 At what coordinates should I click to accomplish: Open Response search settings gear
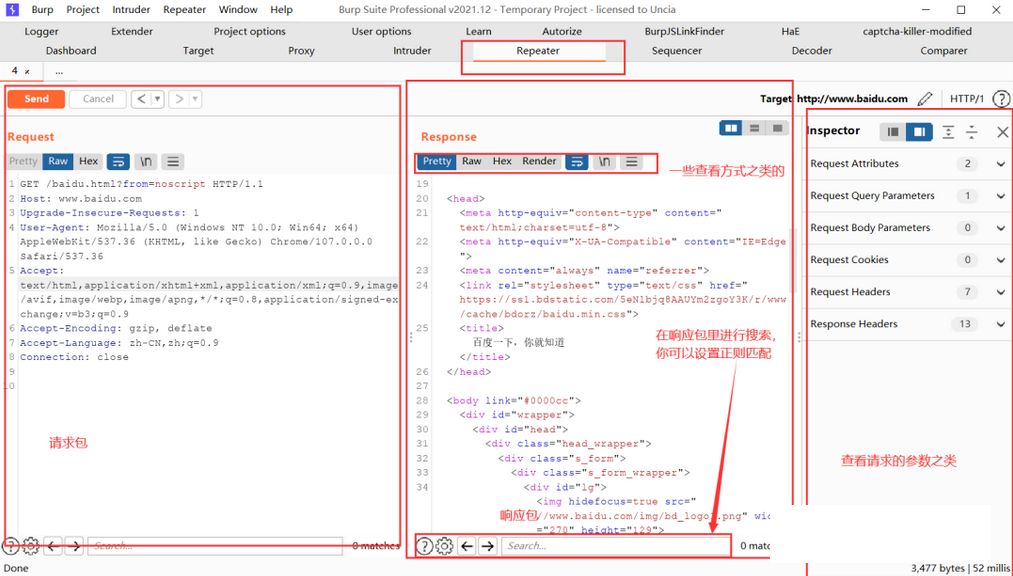point(444,546)
